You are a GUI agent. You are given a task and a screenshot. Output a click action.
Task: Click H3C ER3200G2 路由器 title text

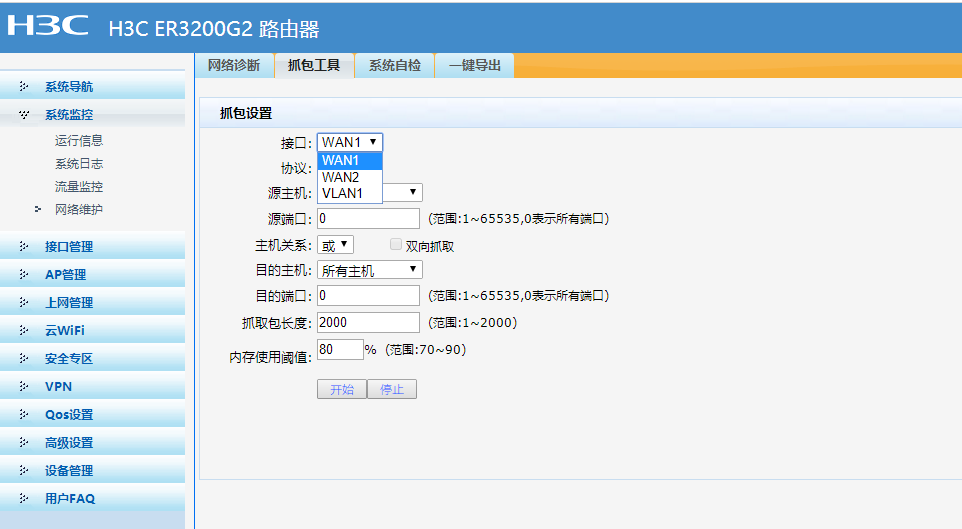click(214, 29)
